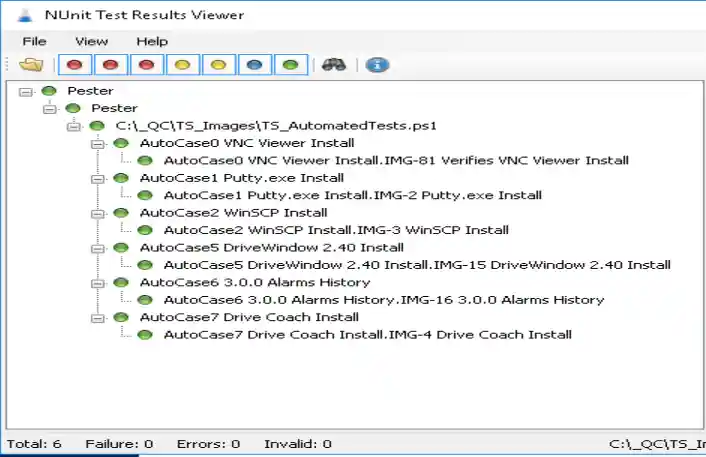Click green icon of TS_AutomatedTests.ps1 node
The width and height of the screenshot is (706, 457).
point(97,126)
